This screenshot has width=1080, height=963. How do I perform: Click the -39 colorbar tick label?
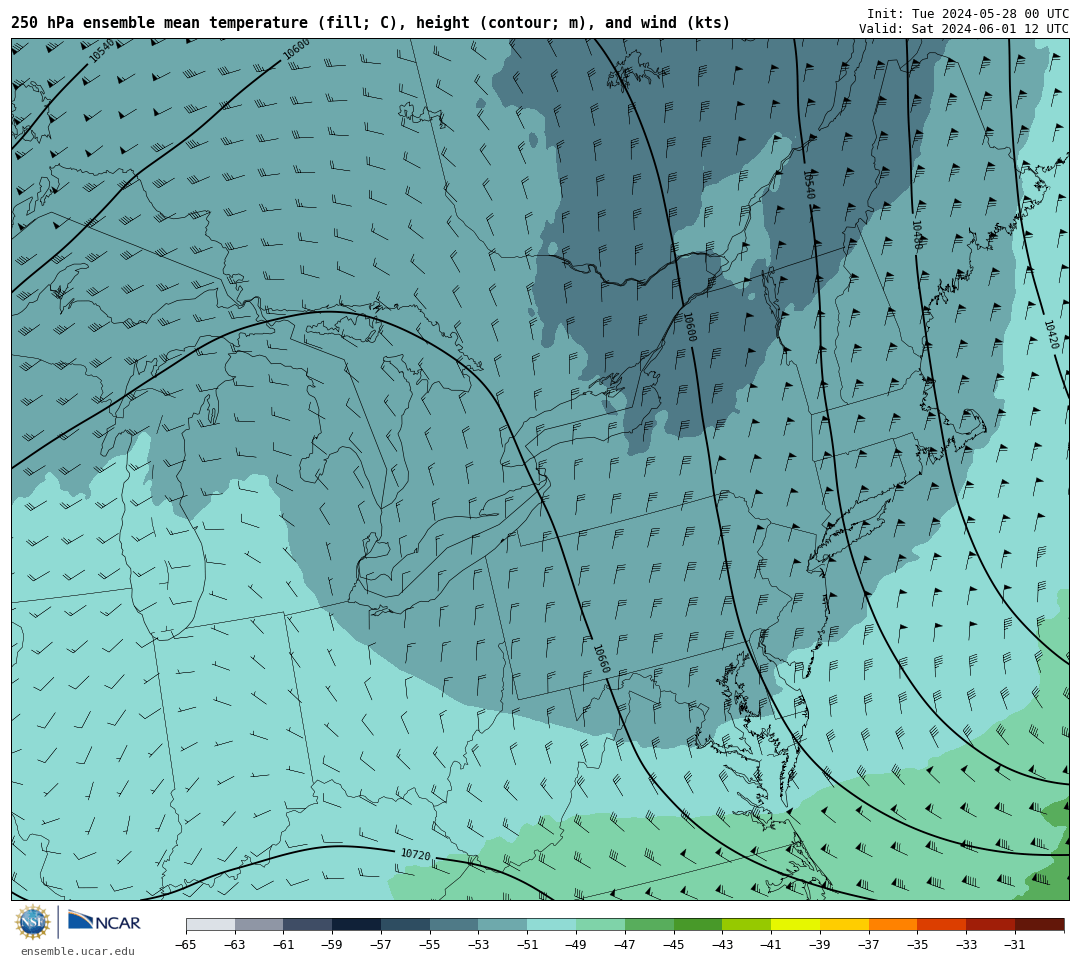[x=820, y=945]
